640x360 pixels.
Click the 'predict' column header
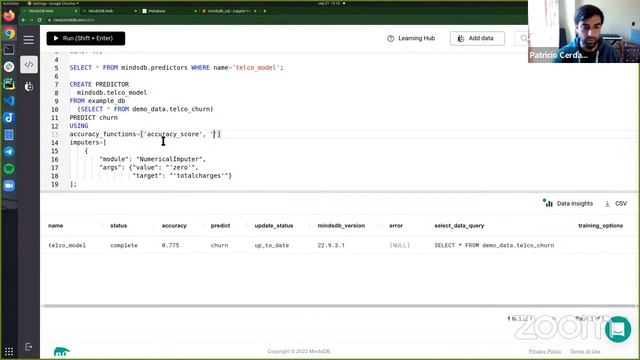(x=220, y=225)
